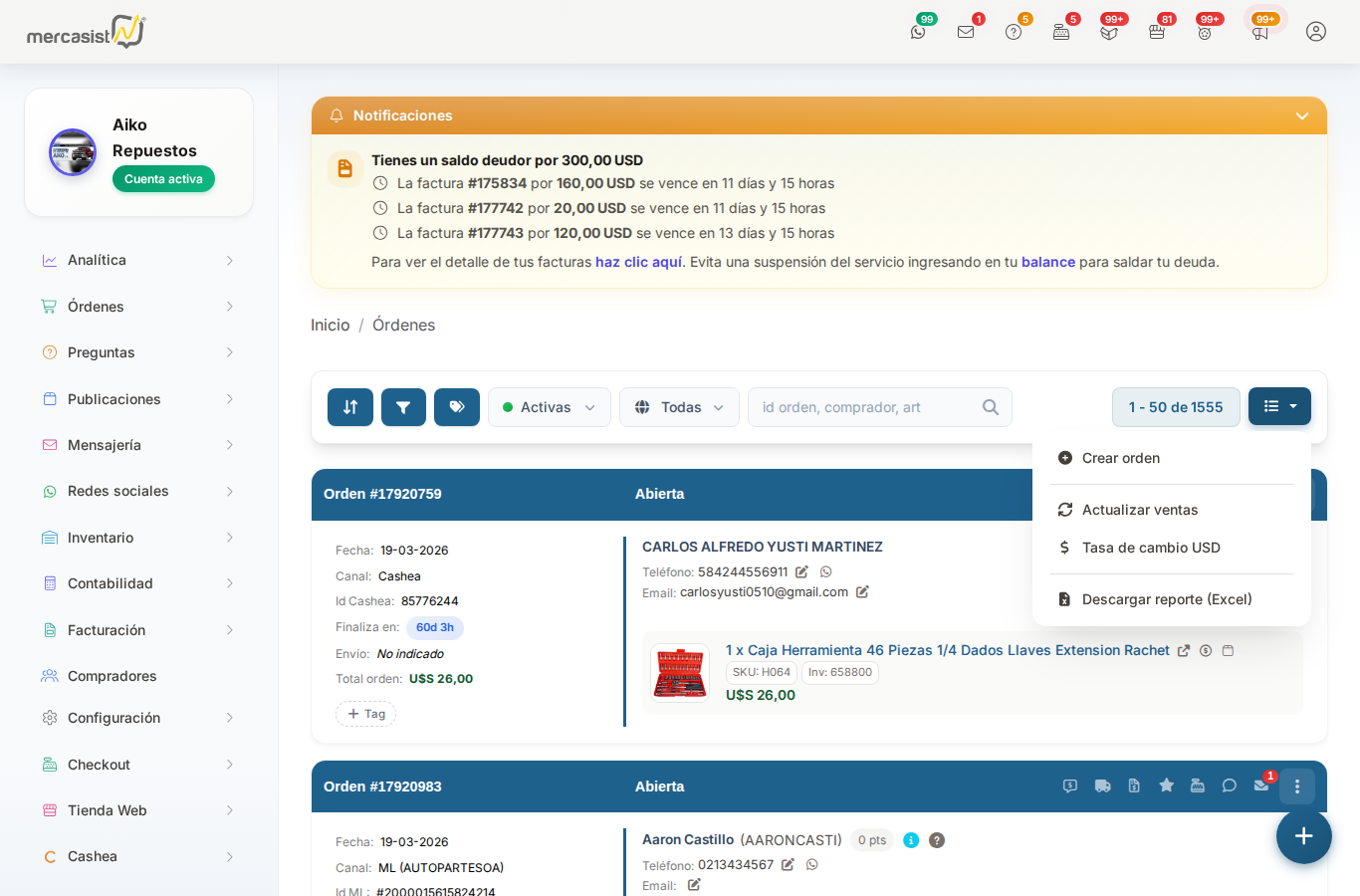The image size is (1360, 896).
Task: Click dollar circle icon beside product title
Action: (1206, 651)
